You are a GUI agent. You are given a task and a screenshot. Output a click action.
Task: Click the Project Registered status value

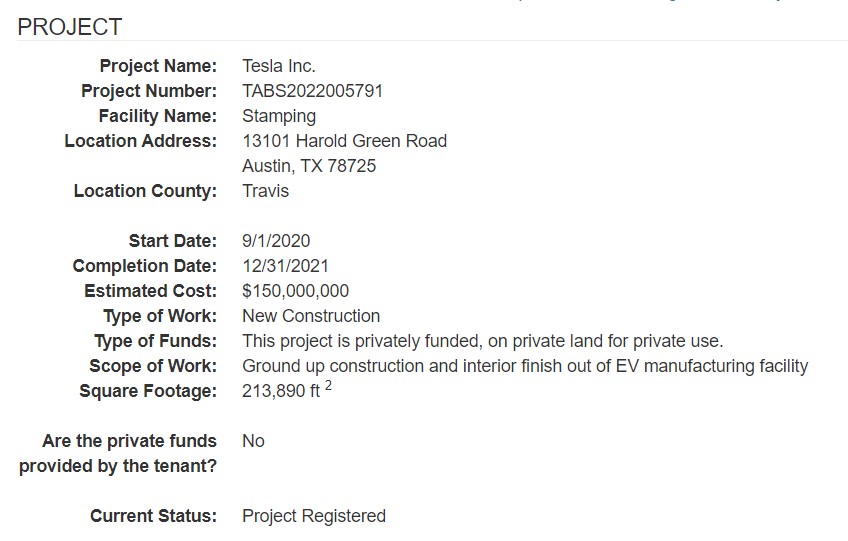pos(314,516)
